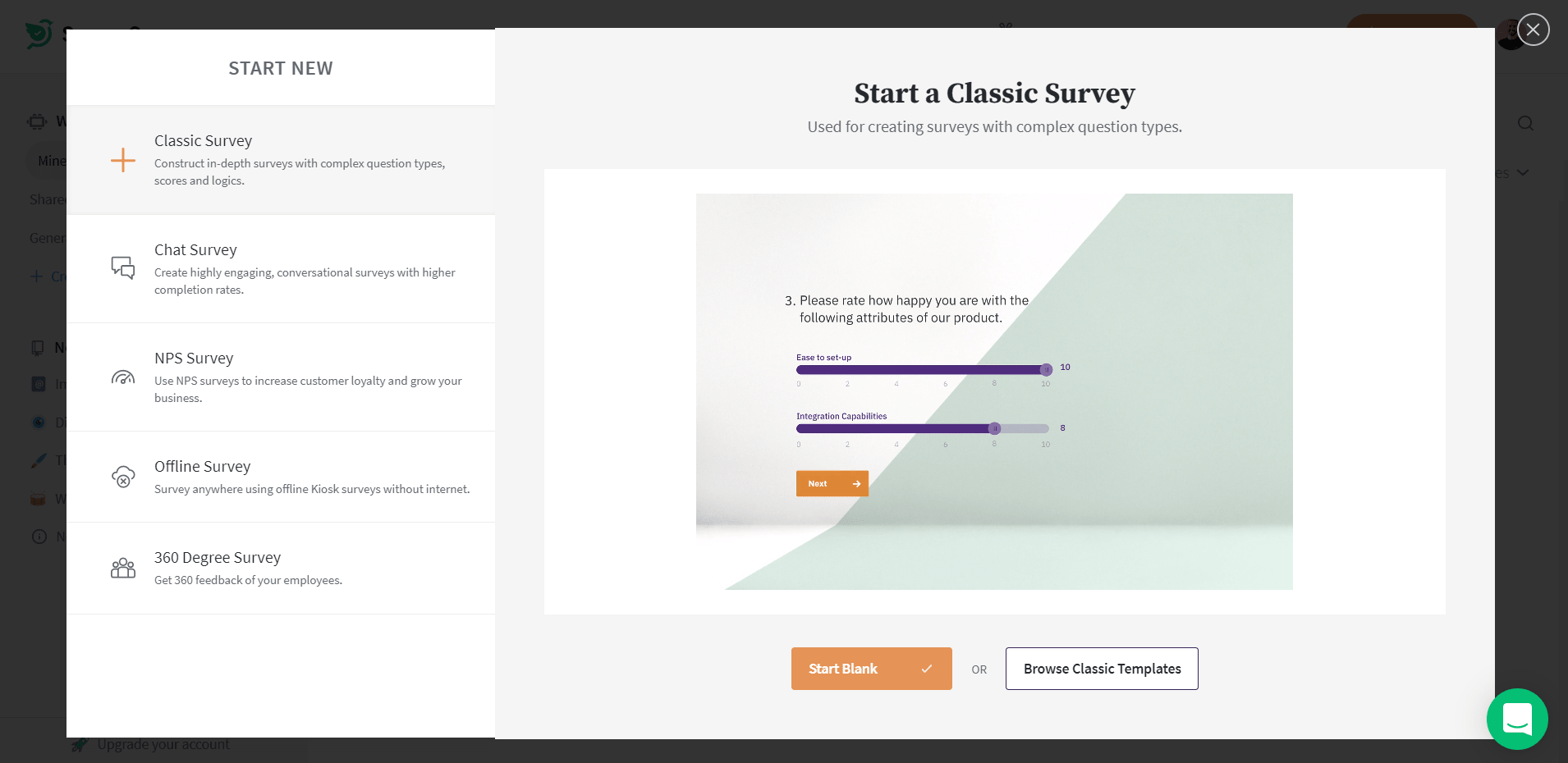Expand the dropdown chevron below the search icon
1568x763 pixels.
tap(1523, 172)
